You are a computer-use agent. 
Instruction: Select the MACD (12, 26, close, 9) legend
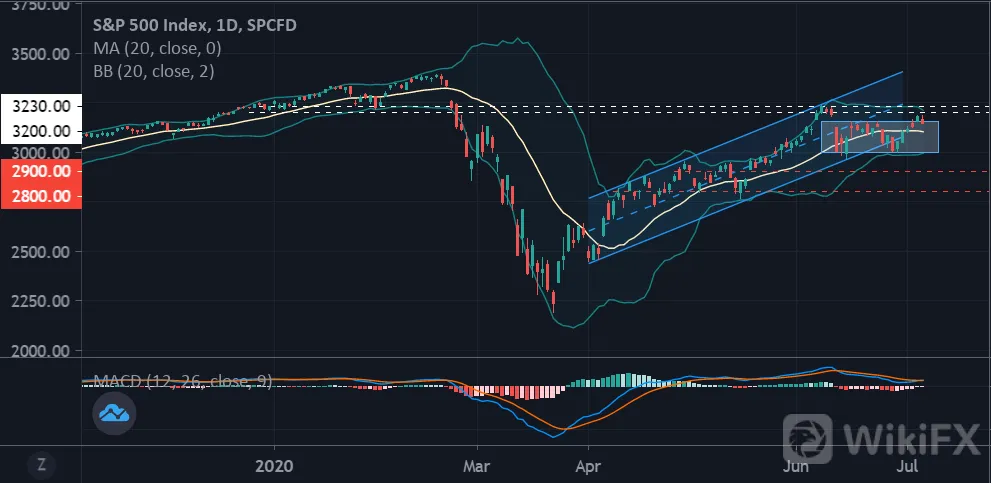coord(183,381)
